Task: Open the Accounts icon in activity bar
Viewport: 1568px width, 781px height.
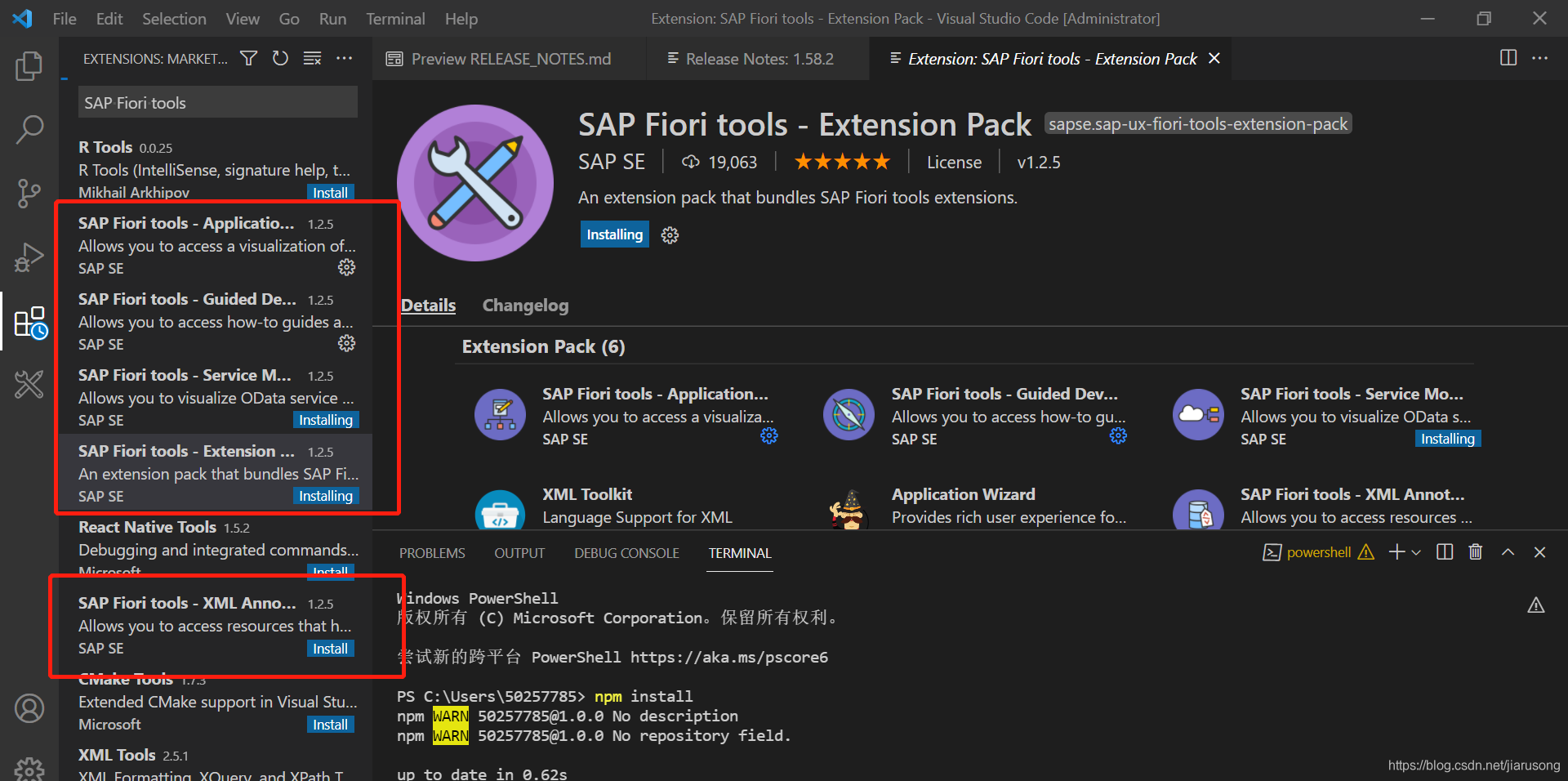Action: coord(29,708)
